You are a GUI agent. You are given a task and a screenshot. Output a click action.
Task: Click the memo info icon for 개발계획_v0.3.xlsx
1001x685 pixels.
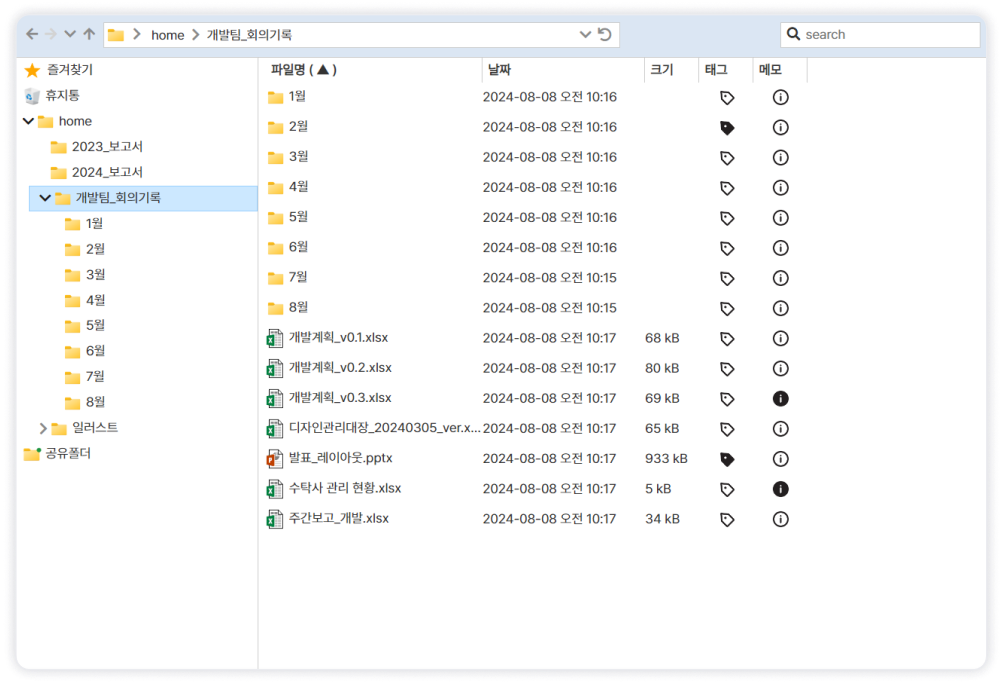click(781, 399)
